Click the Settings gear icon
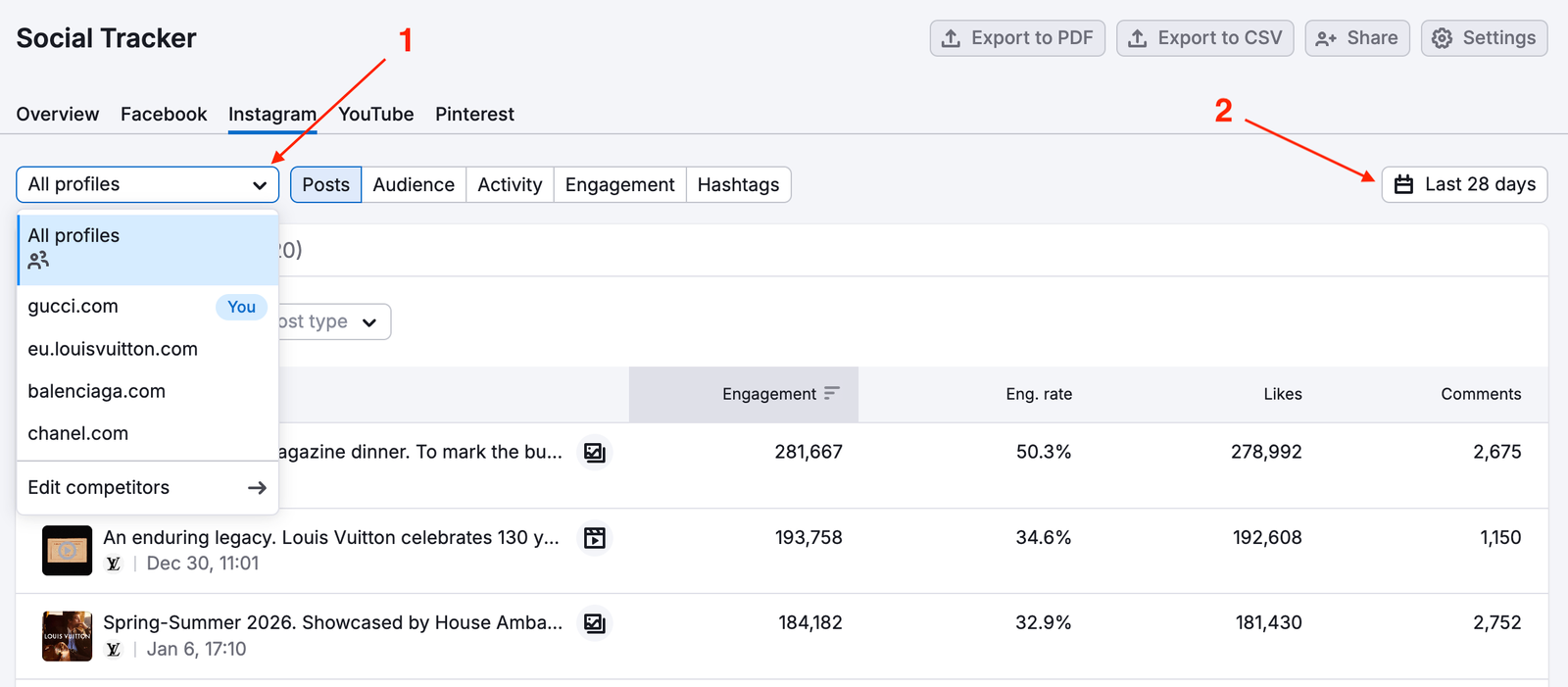 tap(1442, 38)
